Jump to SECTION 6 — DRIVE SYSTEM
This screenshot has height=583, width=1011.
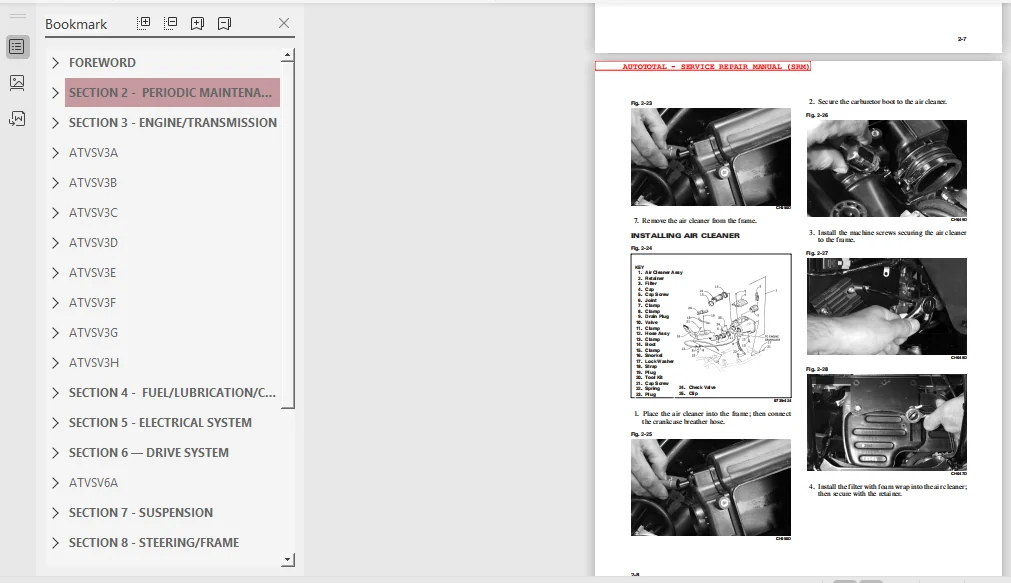tap(149, 453)
